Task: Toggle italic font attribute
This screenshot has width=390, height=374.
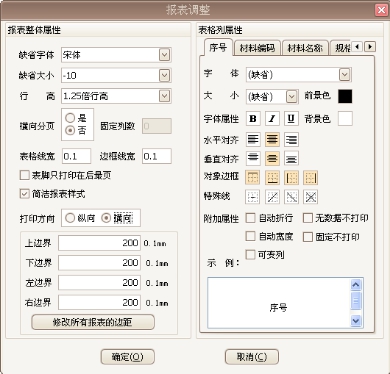Action: [x=272, y=118]
